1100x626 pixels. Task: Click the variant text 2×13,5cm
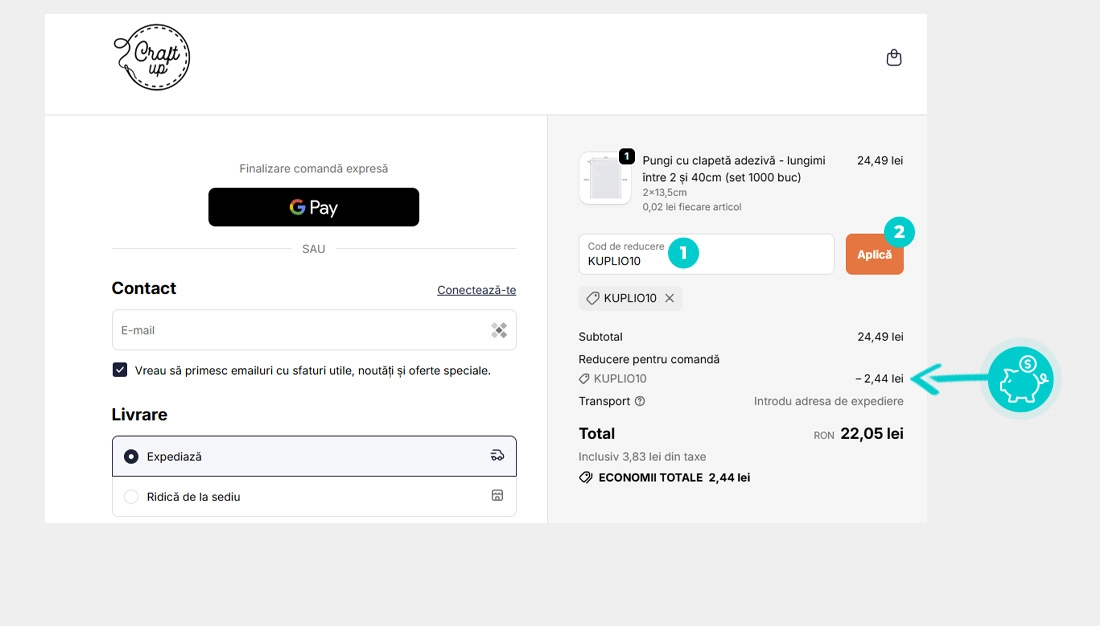pyautogui.click(x=664, y=192)
